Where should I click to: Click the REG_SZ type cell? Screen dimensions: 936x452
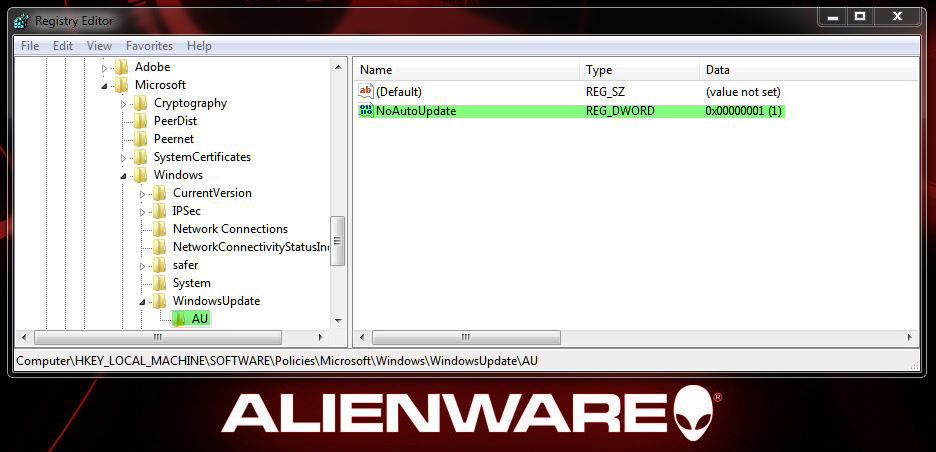[605, 91]
